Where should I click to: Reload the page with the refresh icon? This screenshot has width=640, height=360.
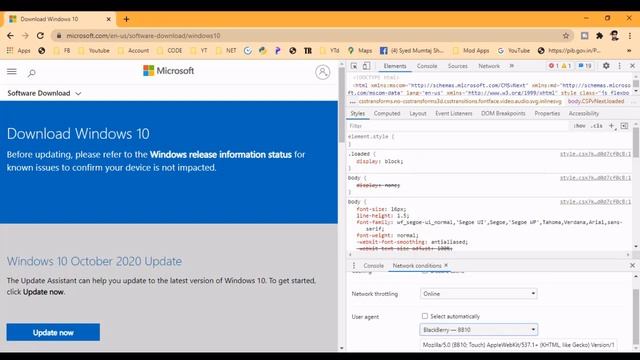(x=40, y=36)
